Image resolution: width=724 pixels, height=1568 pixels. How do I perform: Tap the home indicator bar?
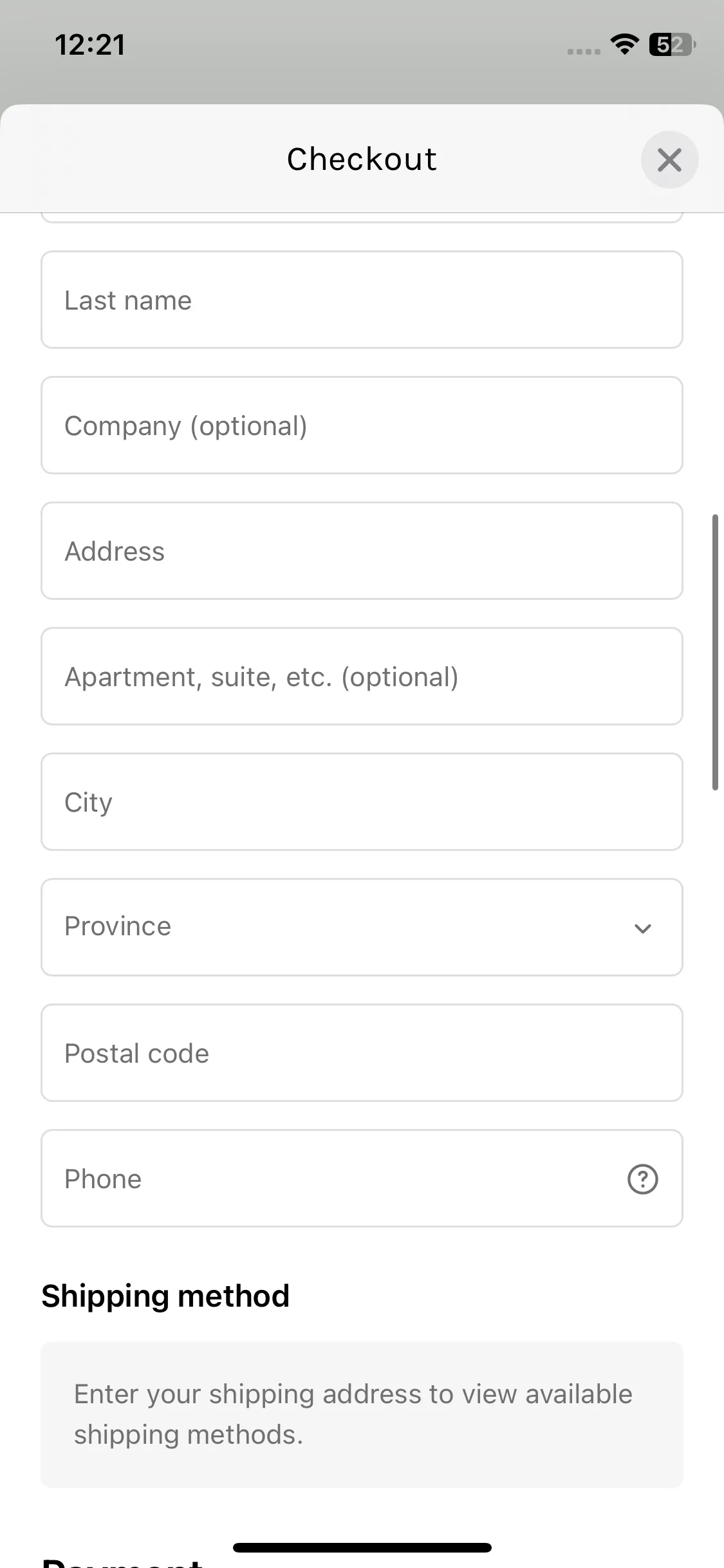click(362, 1547)
